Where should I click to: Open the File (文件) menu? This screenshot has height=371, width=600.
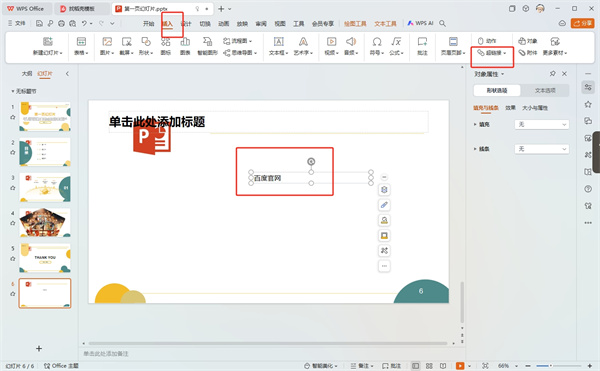[x=17, y=23]
